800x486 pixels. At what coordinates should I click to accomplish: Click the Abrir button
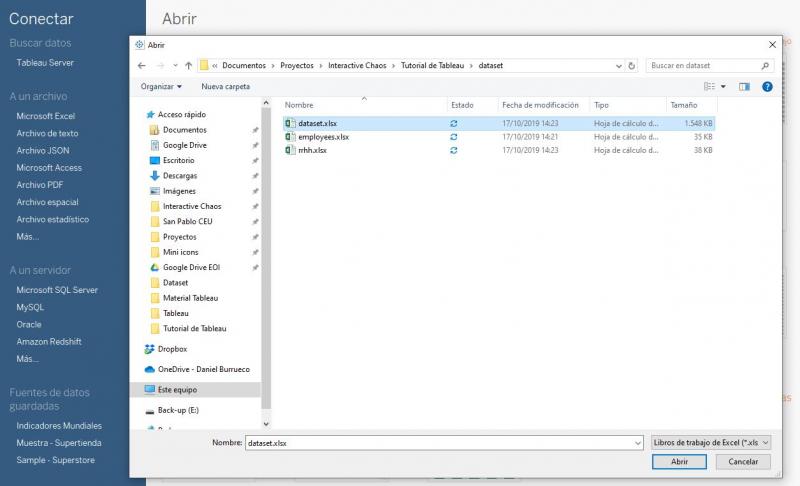(679, 462)
